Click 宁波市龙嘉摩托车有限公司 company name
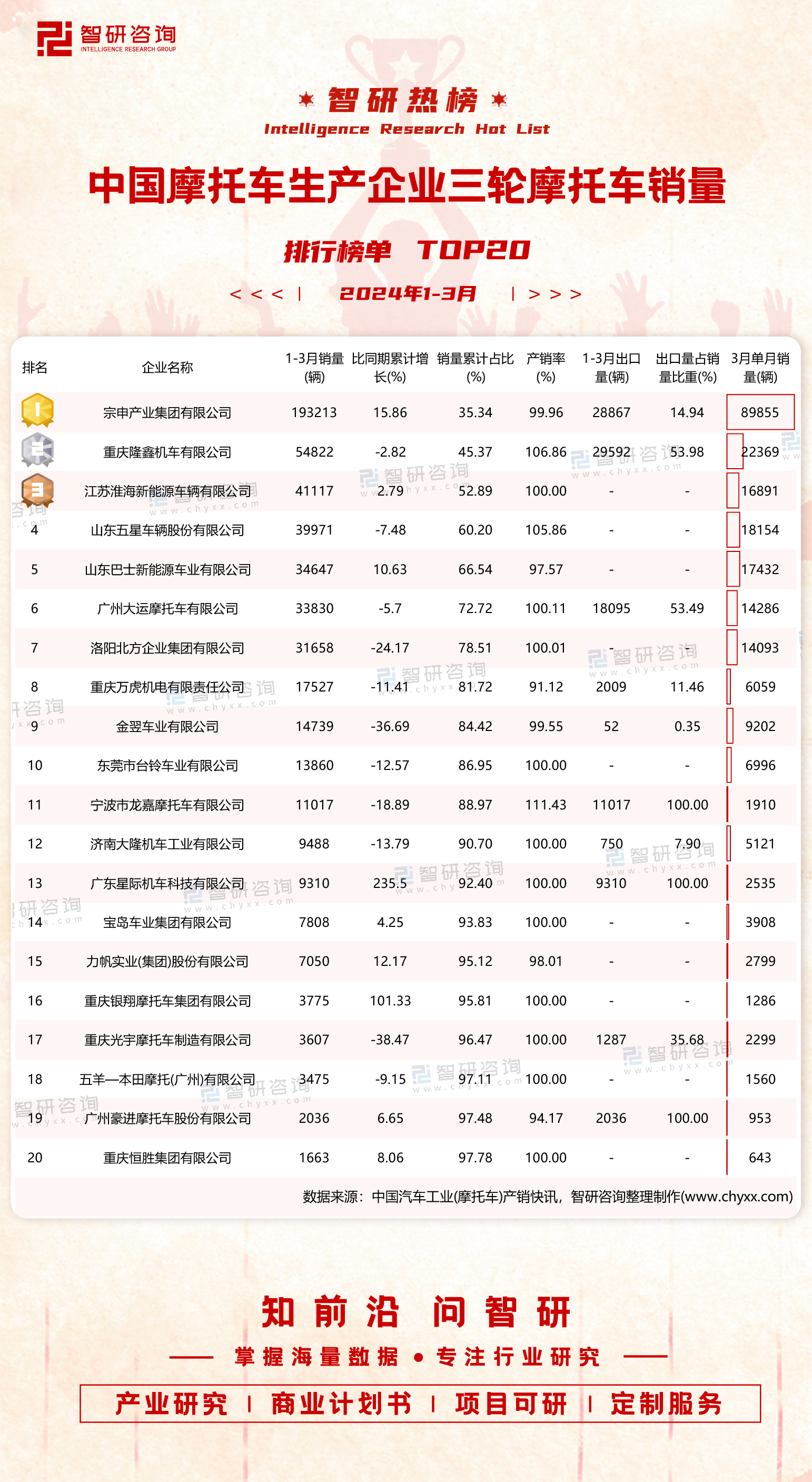This screenshot has height=1482, width=812. pyautogui.click(x=167, y=805)
